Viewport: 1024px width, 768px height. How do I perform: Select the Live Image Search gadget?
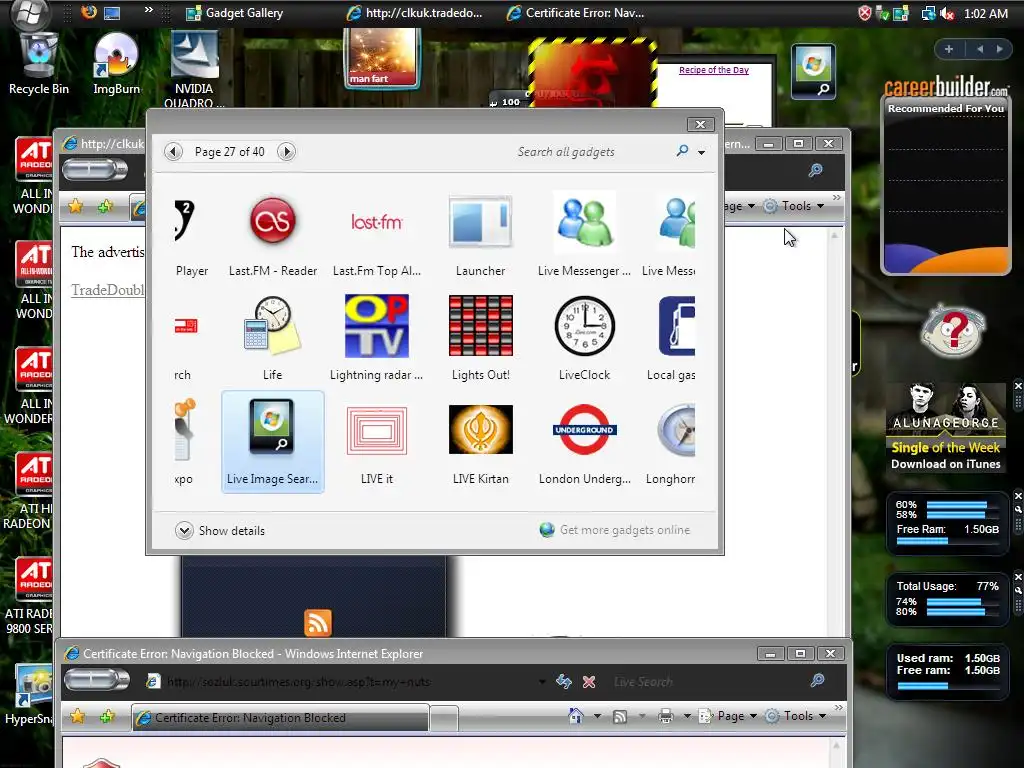(x=273, y=442)
